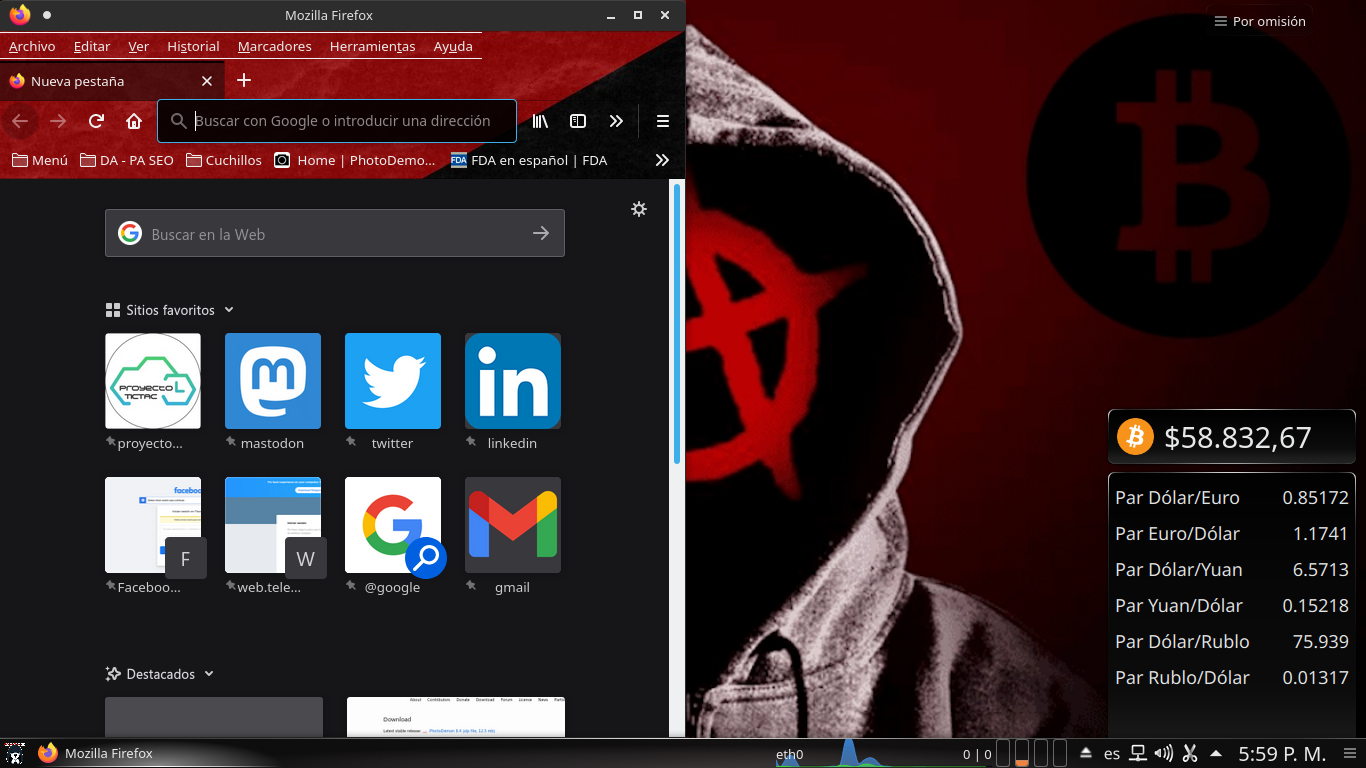The image size is (1366, 768).
Task: Go to the Firefox Home icon
Action: pyautogui.click(x=134, y=121)
